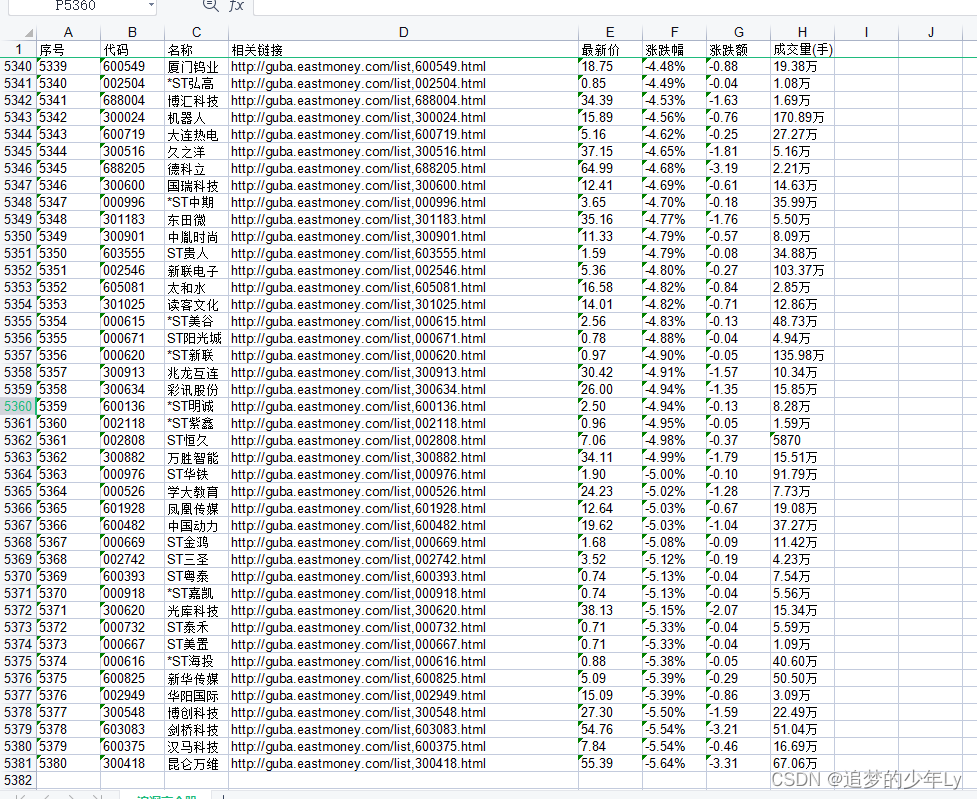Click the fx insert function icon
The width and height of the screenshot is (977, 799).
(236, 6)
